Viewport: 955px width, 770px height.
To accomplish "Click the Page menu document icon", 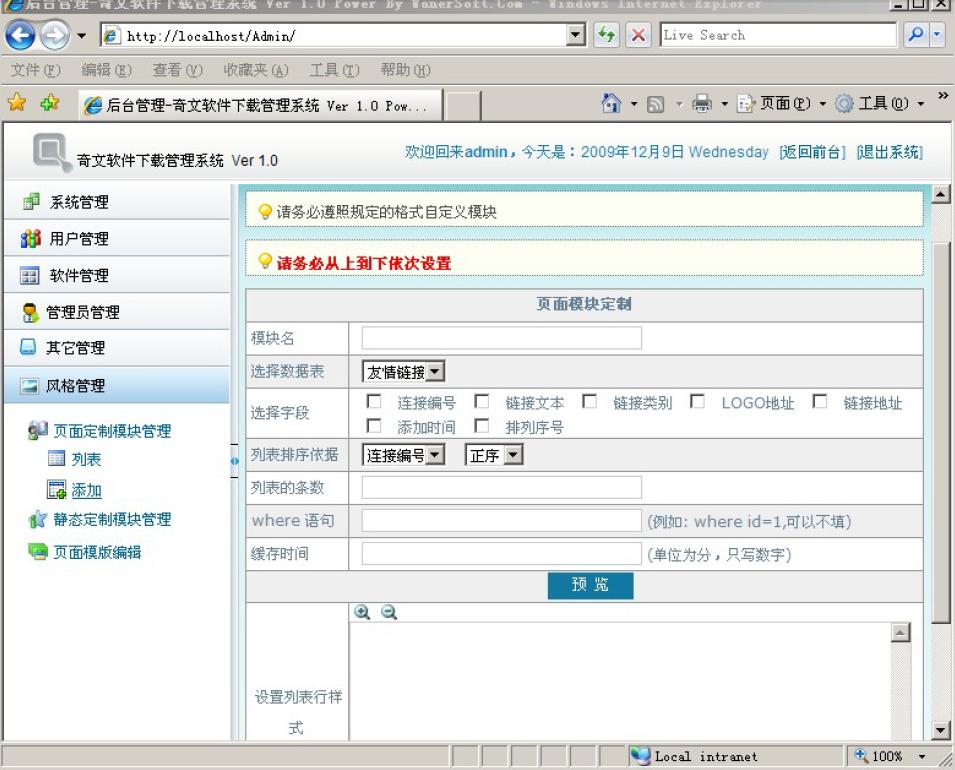I will [x=746, y=104].
